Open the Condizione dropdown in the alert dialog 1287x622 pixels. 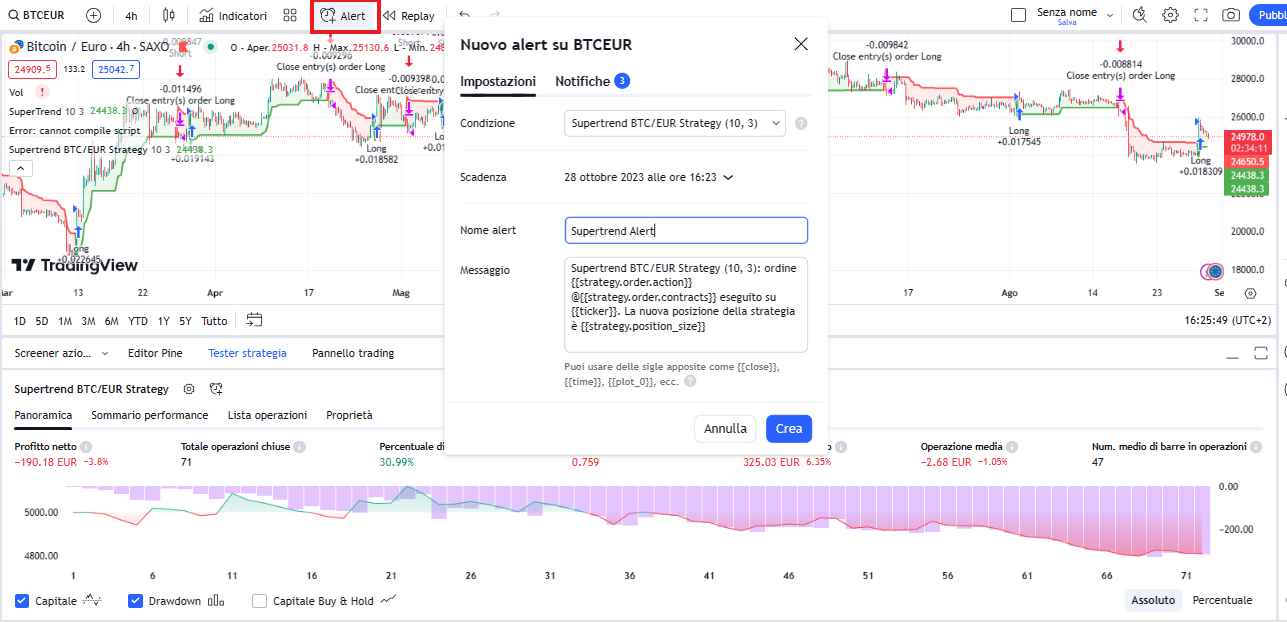675,123
